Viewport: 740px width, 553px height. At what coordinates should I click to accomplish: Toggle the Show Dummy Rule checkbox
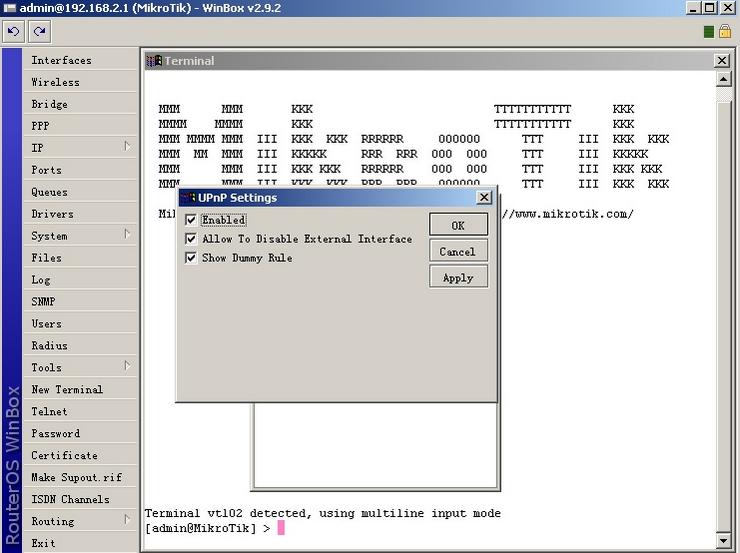[x=191, y=258]
